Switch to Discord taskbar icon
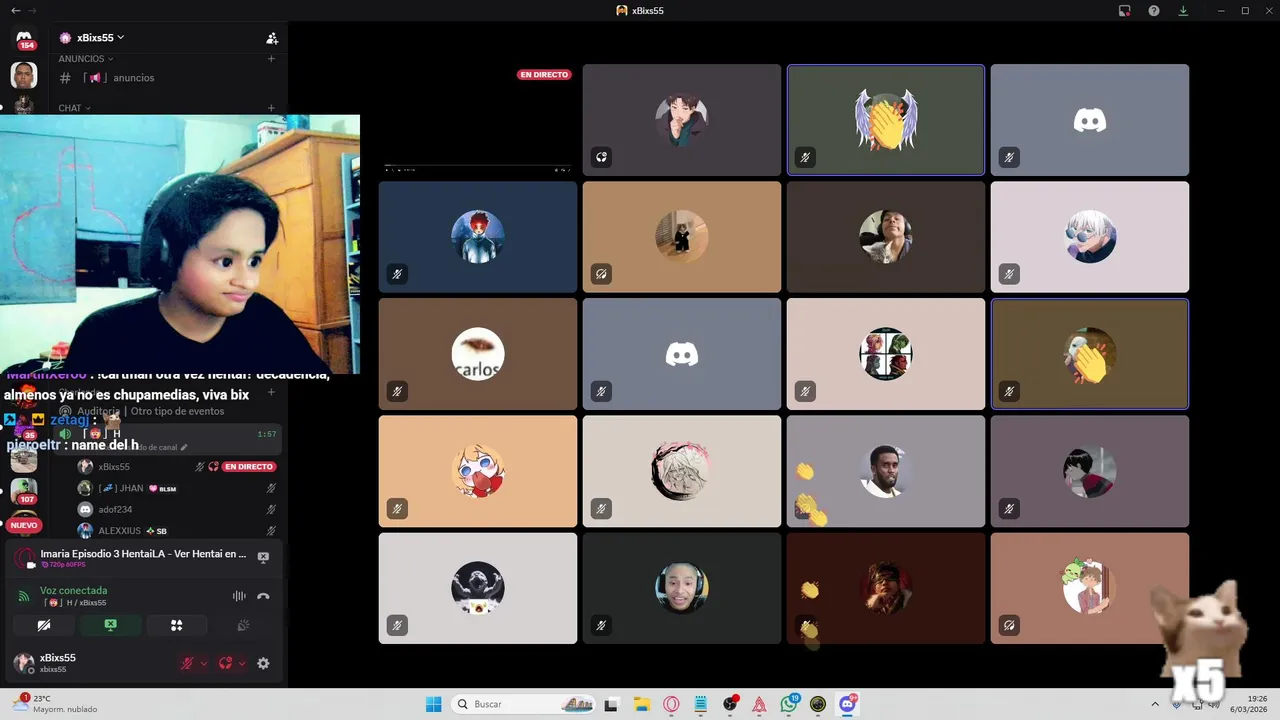The width and height of the screenshot is (1280, 720). tap(848, 704)
